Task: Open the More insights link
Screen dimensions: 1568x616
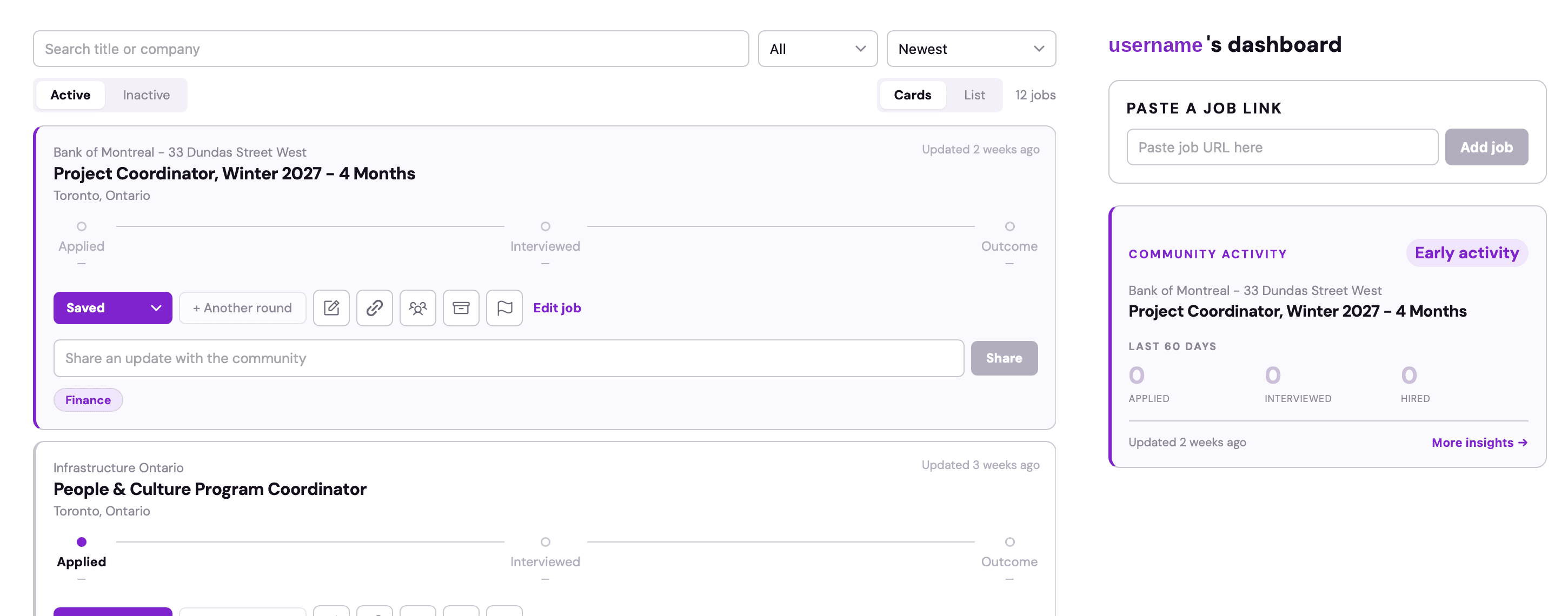Action: pyautogui.click(x=1479, y=443)
